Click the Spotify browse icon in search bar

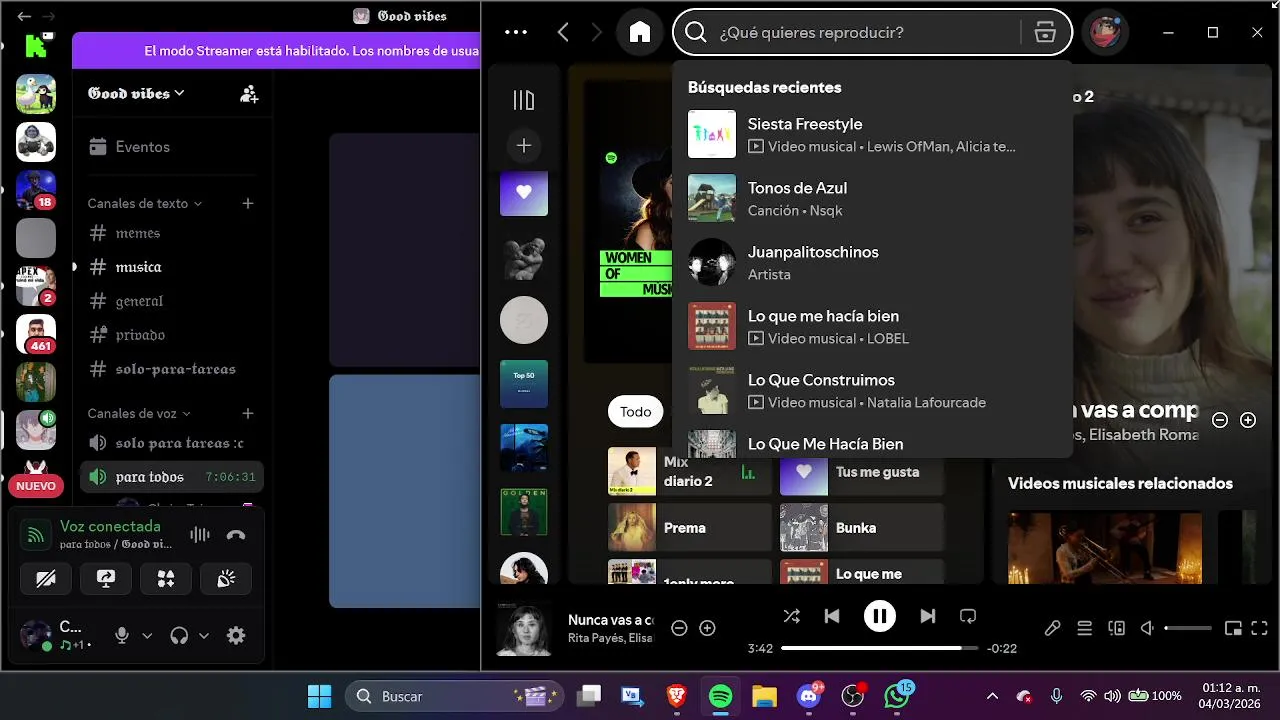coord(1045,32)
